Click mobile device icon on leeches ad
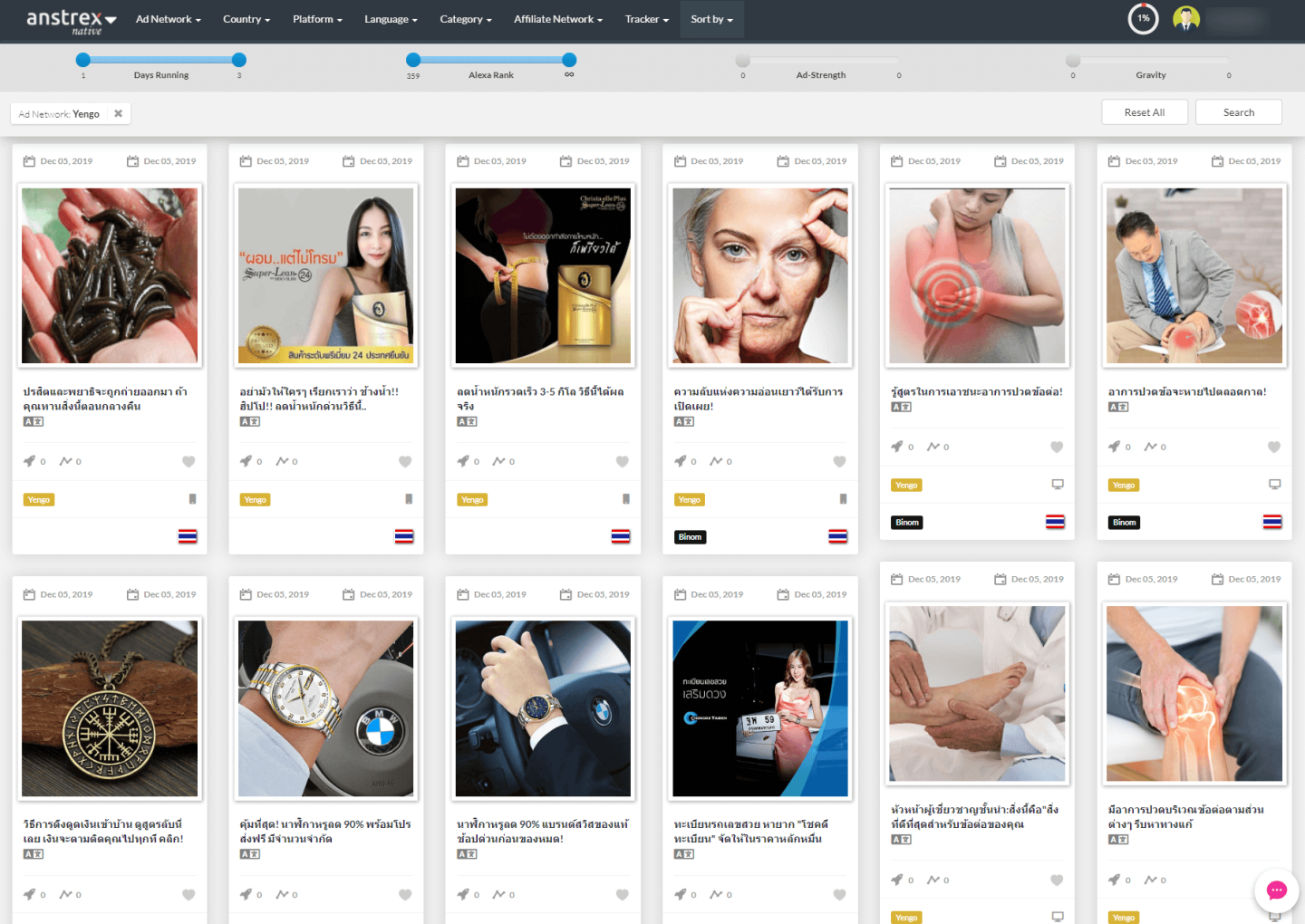 tap(192, 499)
